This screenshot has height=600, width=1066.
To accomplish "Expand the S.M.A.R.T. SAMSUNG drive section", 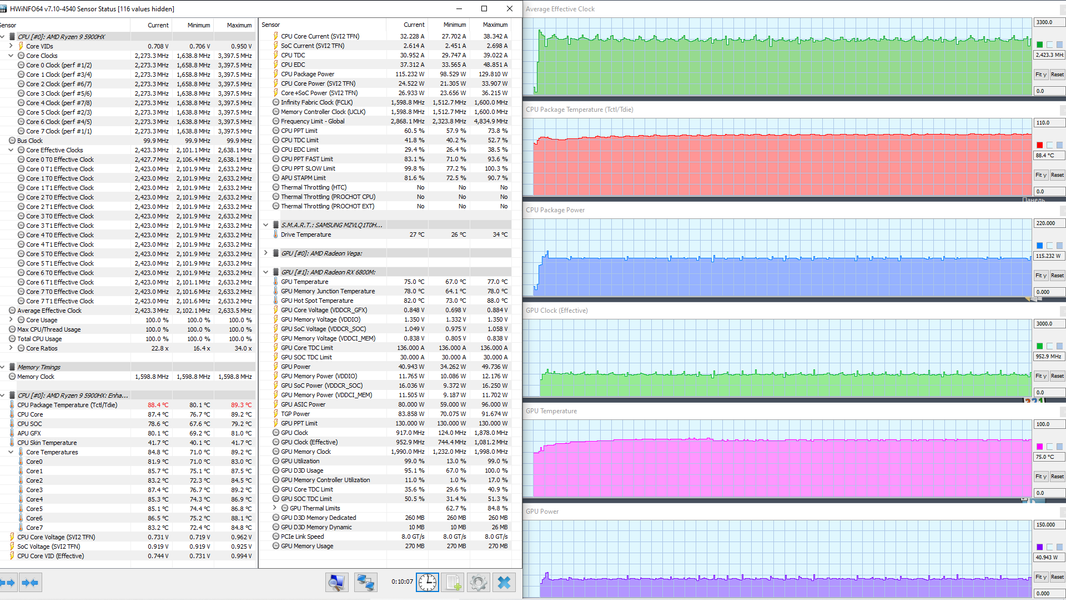I will [x=266, y=225].
